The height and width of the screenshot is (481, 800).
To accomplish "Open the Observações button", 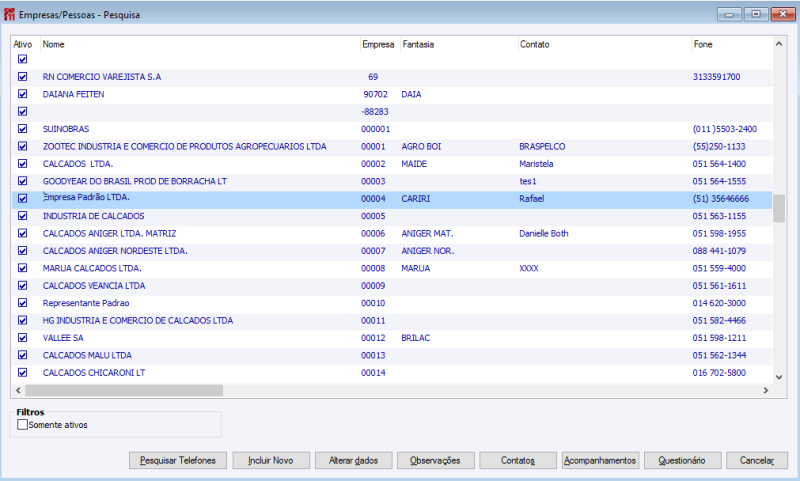I will click(x=436, y=460).
